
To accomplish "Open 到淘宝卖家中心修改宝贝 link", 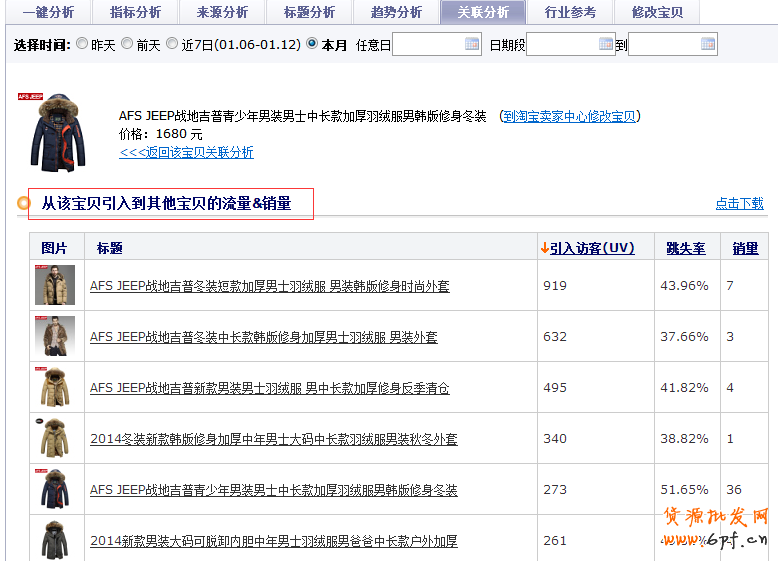I will click(x=568, y=116).
